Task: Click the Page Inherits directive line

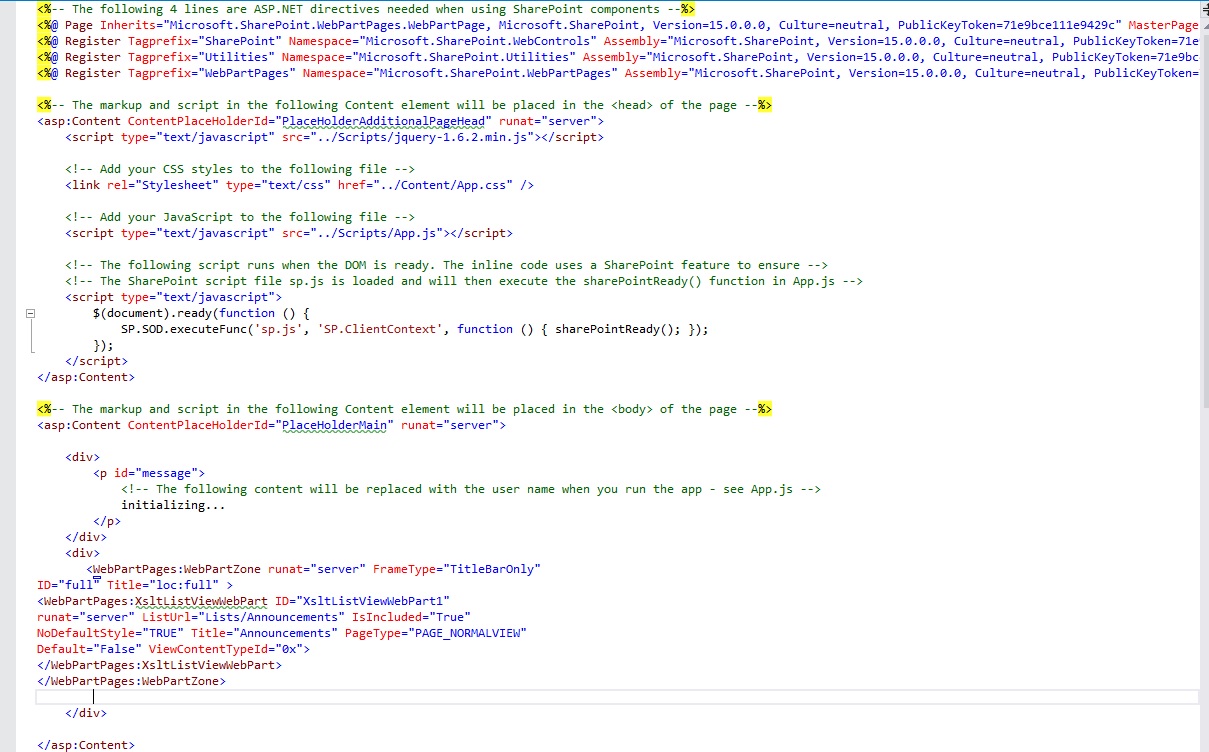Action: 617,25
